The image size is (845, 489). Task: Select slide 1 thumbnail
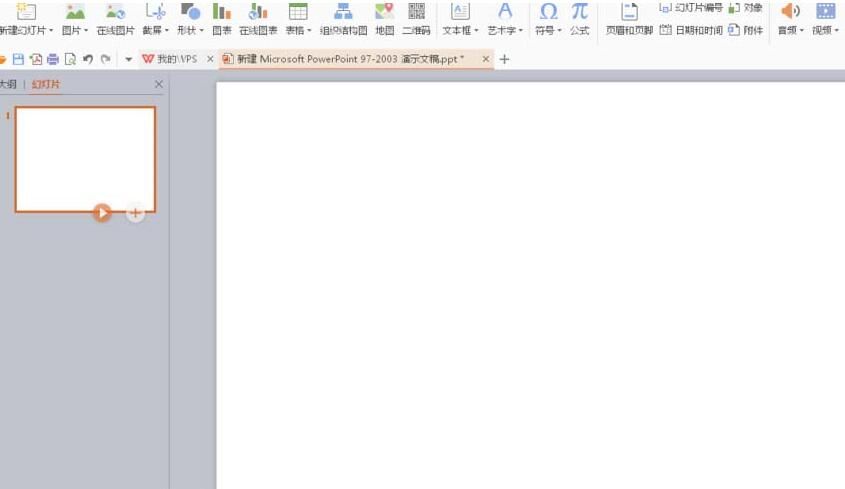[85, 159]
